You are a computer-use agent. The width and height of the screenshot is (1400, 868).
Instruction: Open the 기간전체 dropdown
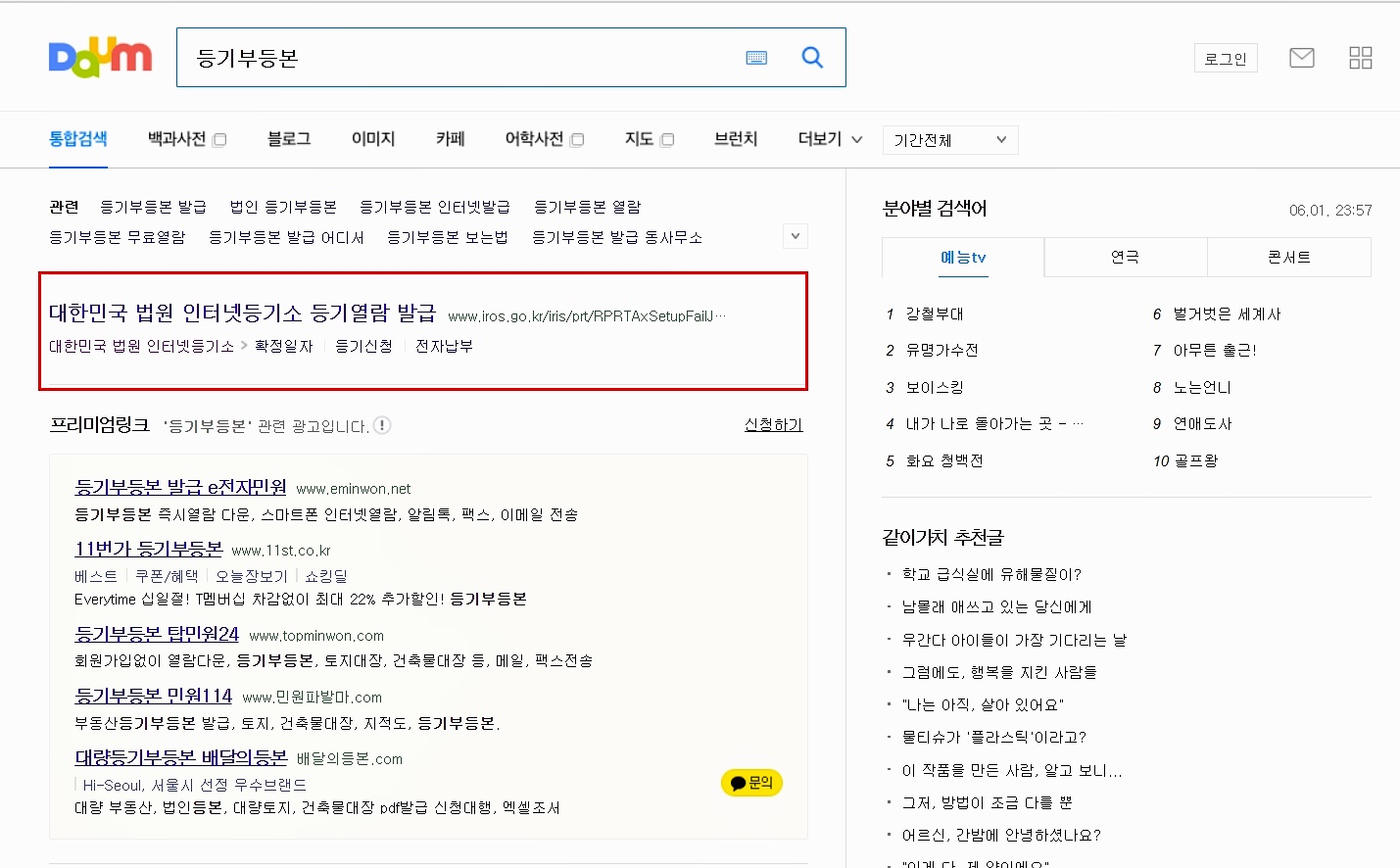click(x=949, y=139)
